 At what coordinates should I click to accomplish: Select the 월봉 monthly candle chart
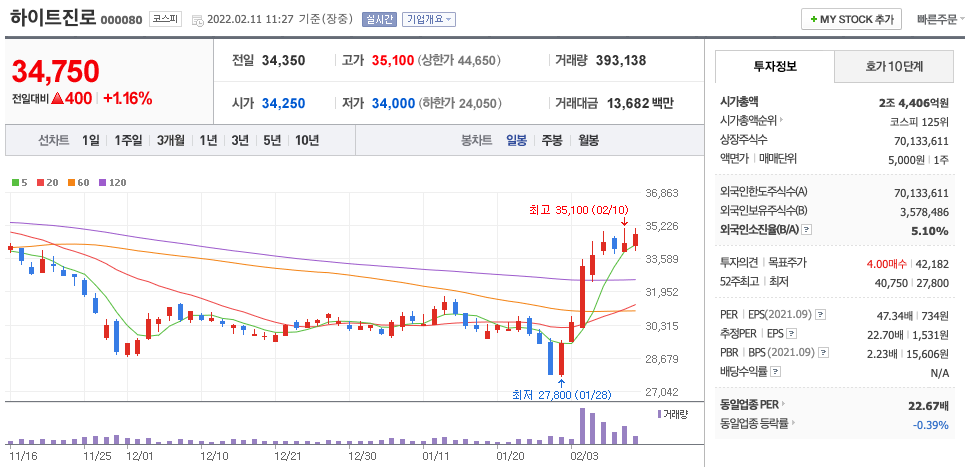(x=588, y=140)
